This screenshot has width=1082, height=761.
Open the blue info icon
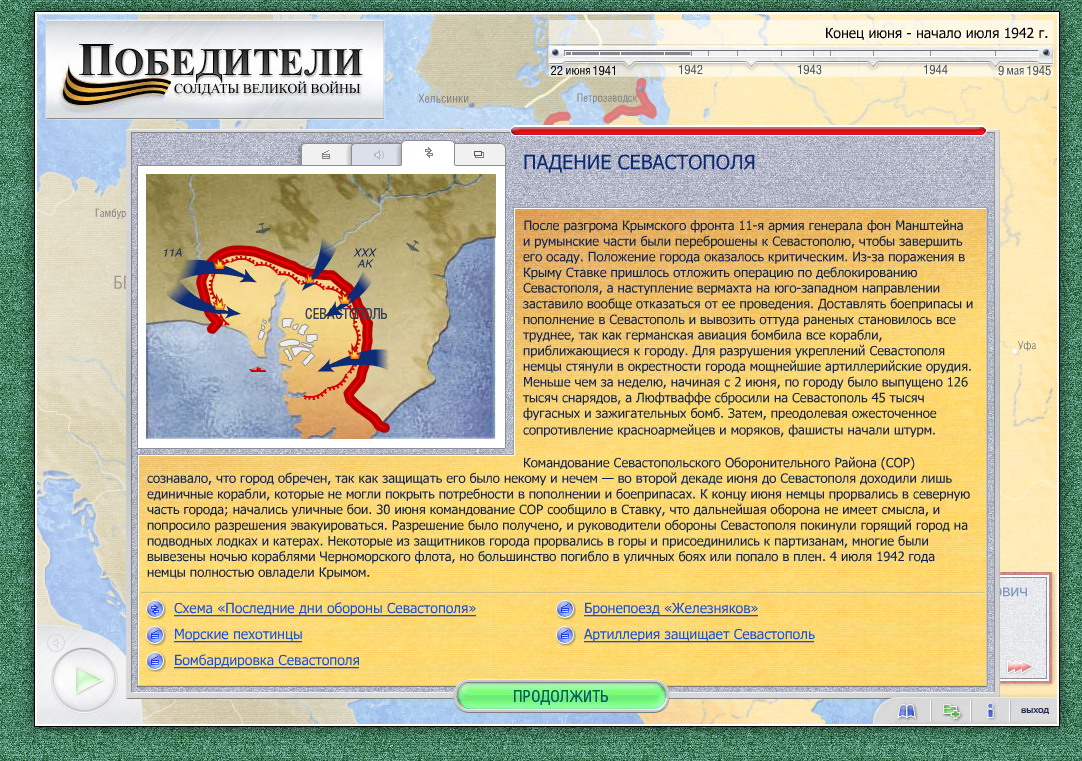(990, 711)
